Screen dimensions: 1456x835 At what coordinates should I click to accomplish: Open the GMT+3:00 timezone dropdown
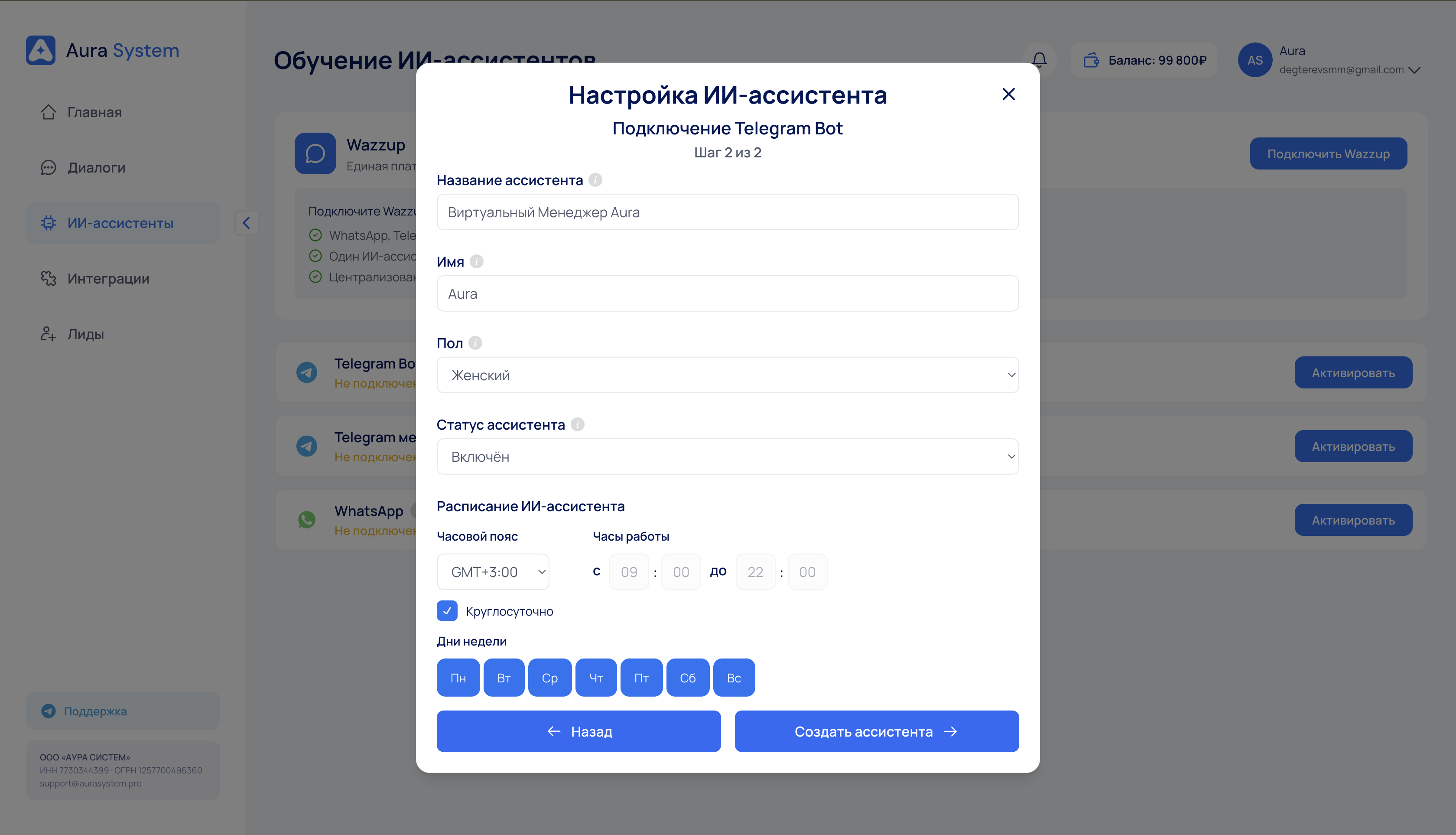click(493, 572)
